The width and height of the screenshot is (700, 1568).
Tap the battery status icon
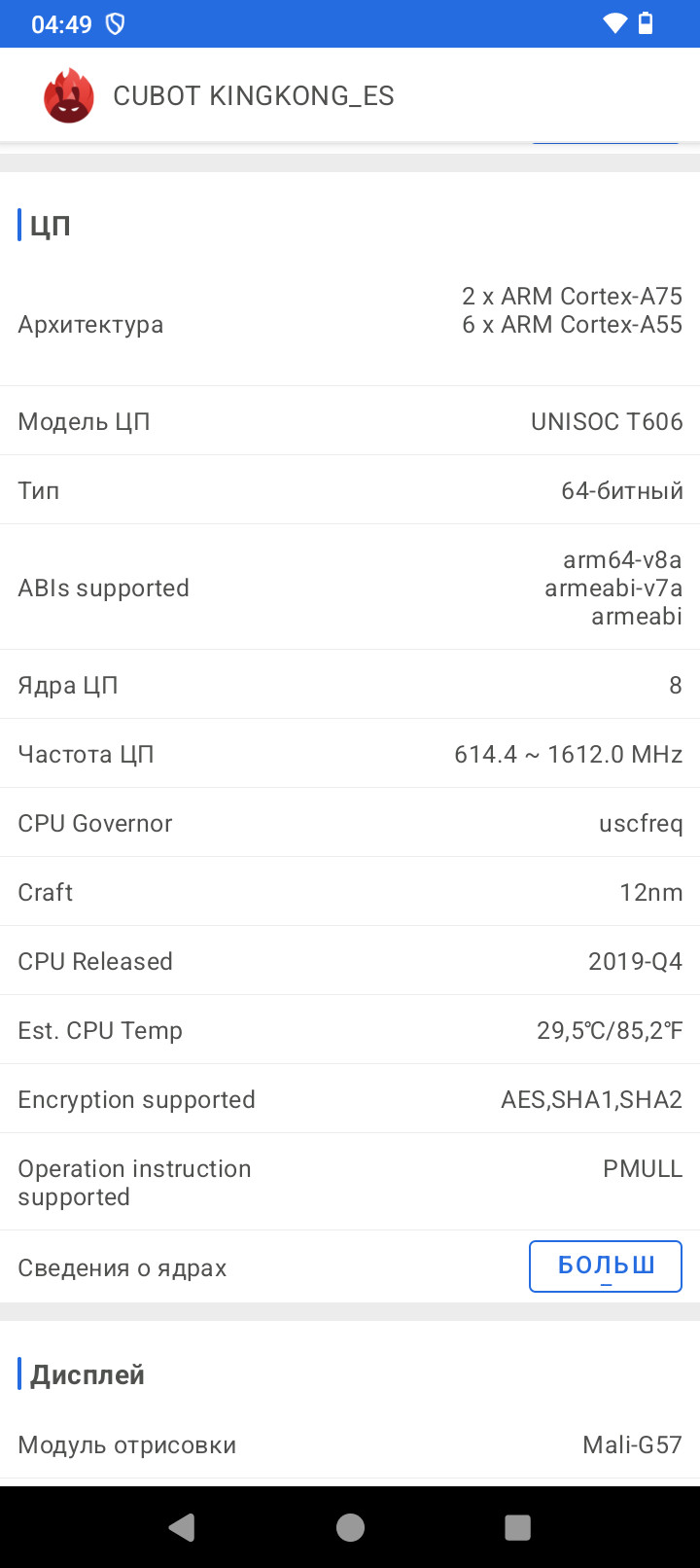[x=646, y=23]
